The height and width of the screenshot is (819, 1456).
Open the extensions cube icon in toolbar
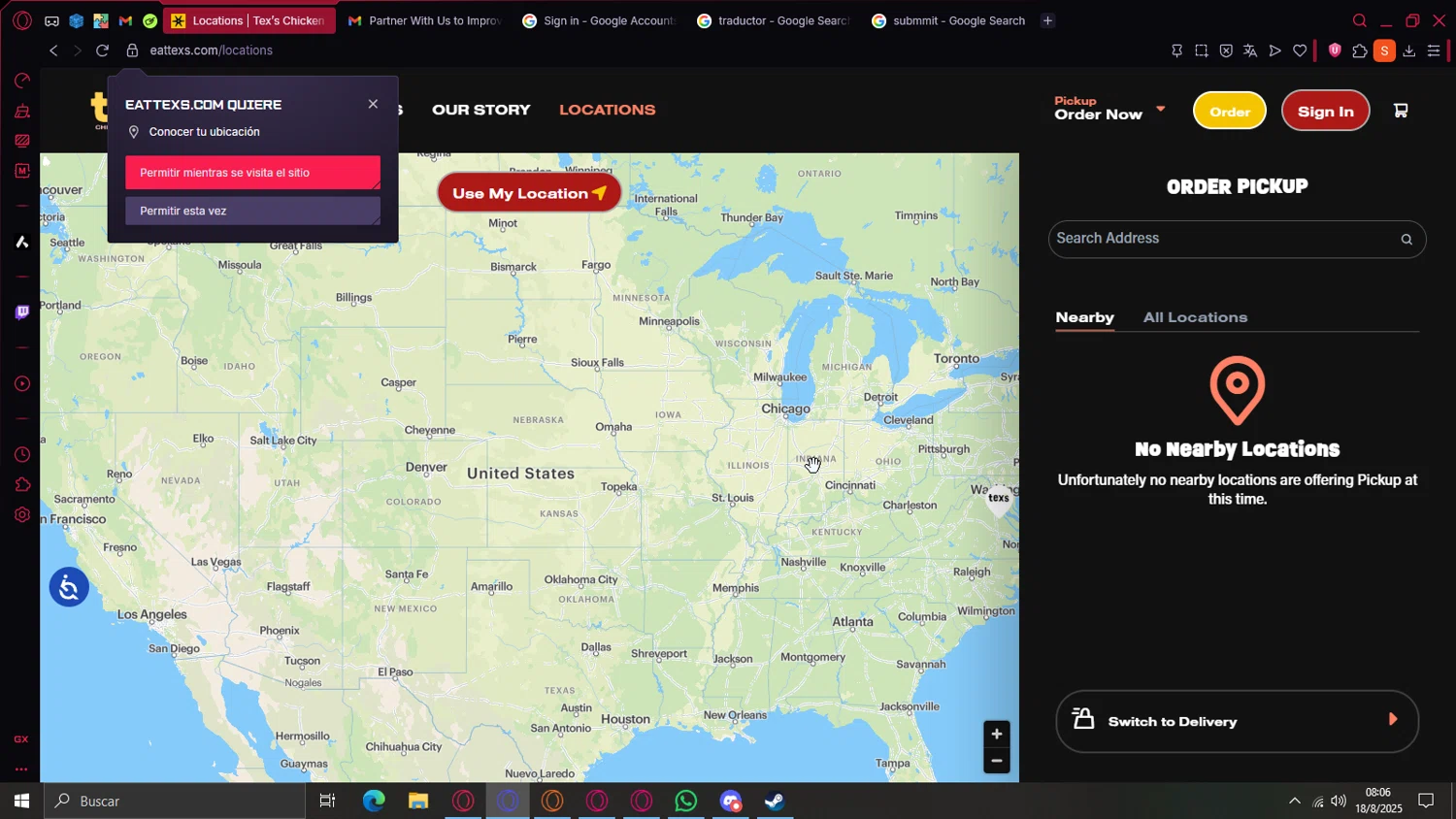1360,51
